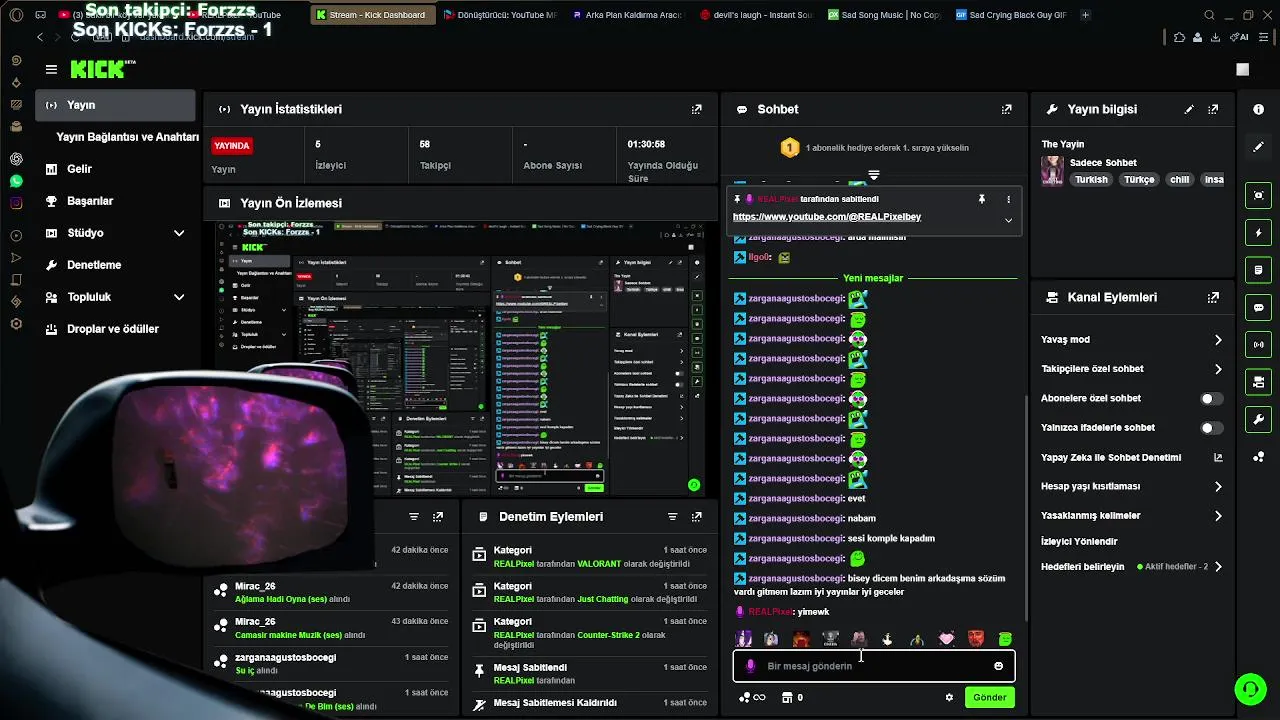Viewport: 1280px width, 720px height.
Task: Expand the pinned message dropdown arrow
Action: click(x=1008, y=220)
